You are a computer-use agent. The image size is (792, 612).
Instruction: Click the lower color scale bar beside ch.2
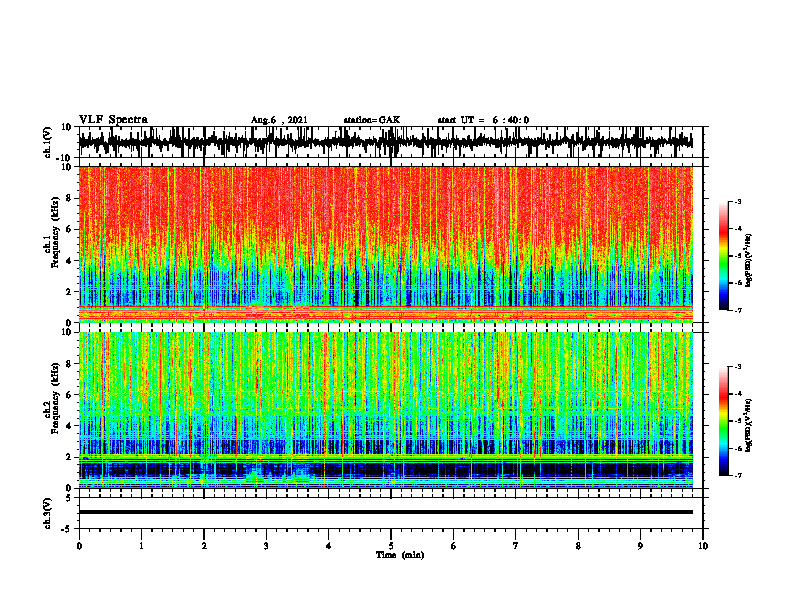point(723,421)
